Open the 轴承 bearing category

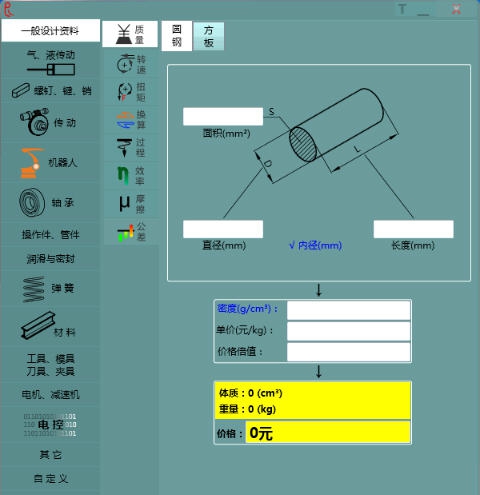tap(50, 202)
